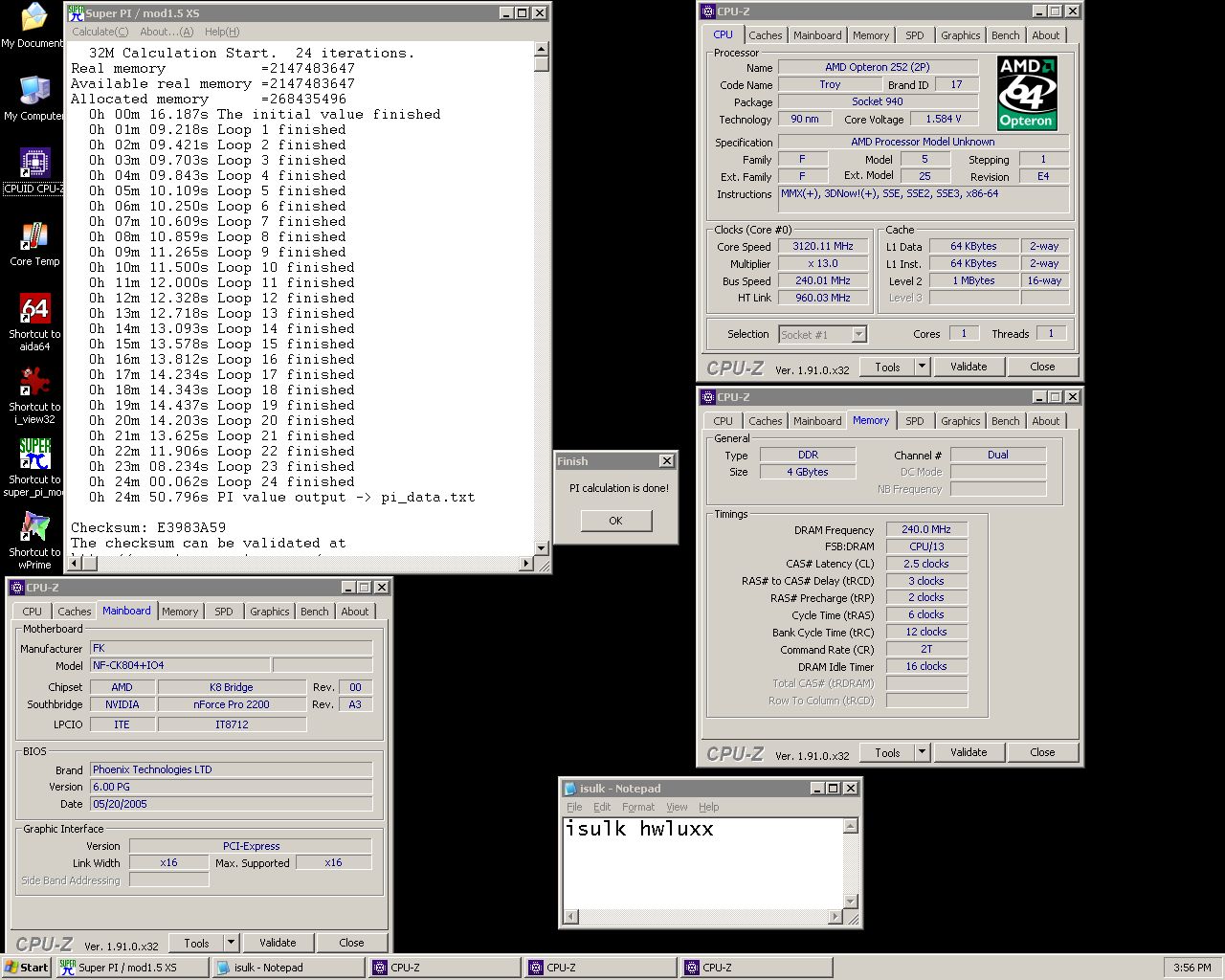Open Graphics tab in Mainboard CPU-Z window
This screenshot has width=1225, height=980.
pos(269,612)
